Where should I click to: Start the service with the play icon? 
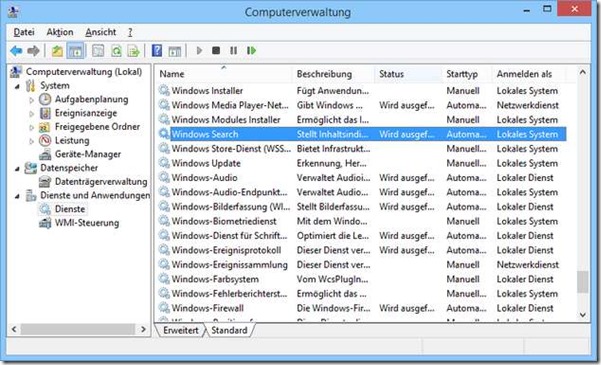click(x=199, y=51)
